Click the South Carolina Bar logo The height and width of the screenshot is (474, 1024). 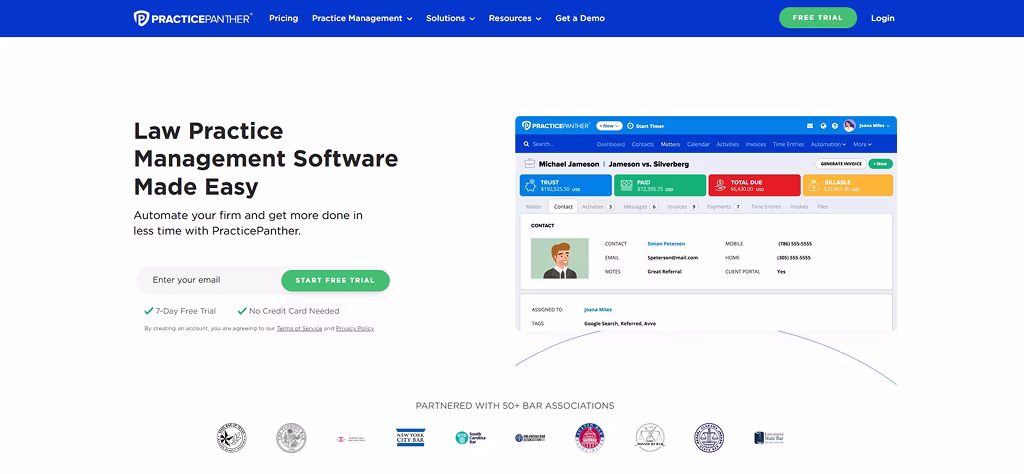pyautogui.click(x=470, y=438)
